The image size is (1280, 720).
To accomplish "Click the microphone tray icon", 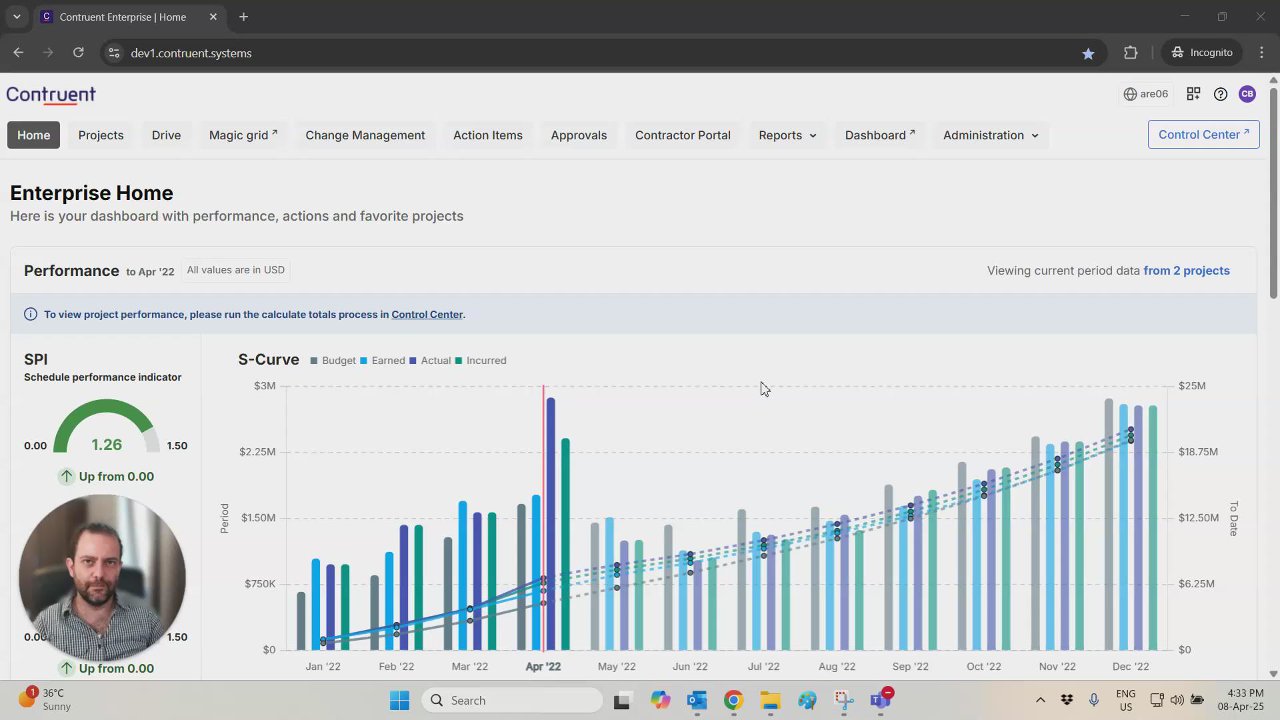I will coord(1094,700).
